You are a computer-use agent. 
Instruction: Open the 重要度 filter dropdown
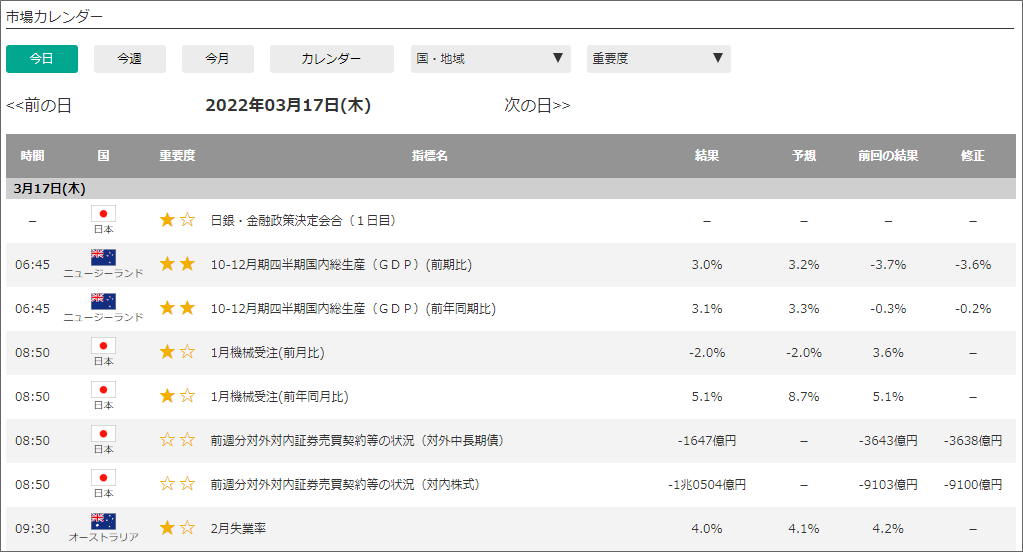coord(659,59)
